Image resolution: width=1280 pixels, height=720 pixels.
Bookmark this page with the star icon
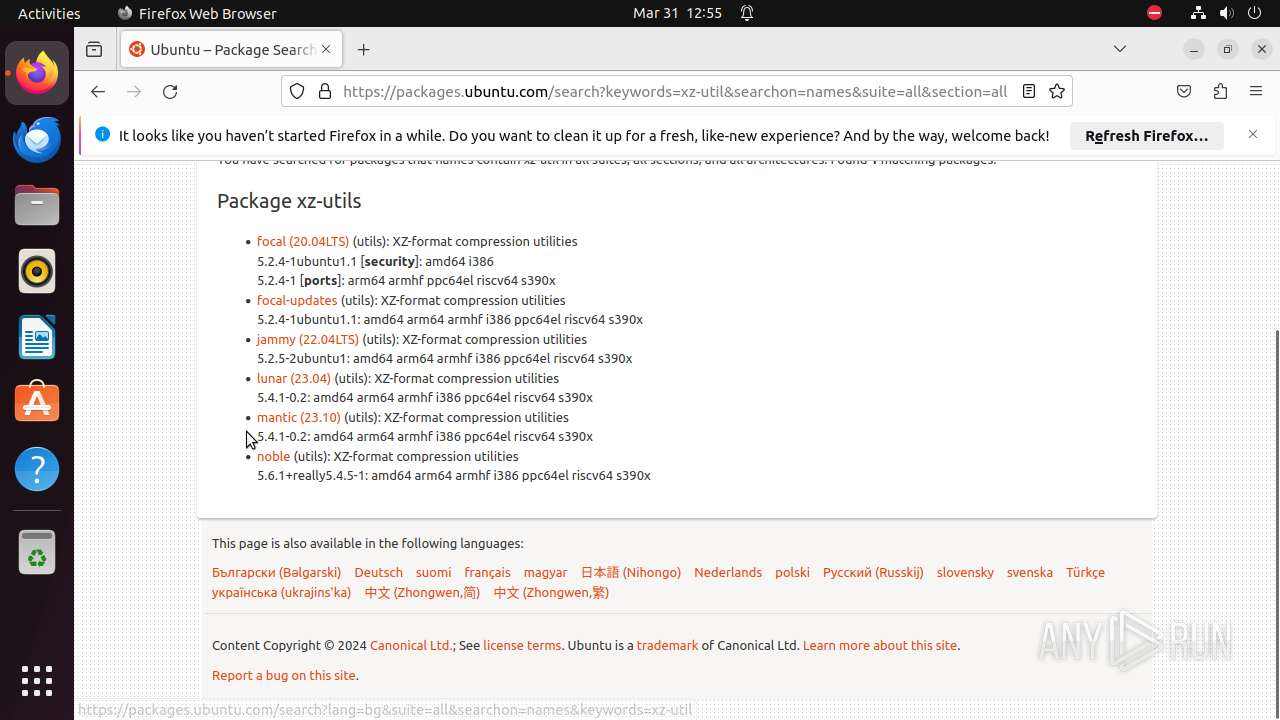click(1057, 91)
